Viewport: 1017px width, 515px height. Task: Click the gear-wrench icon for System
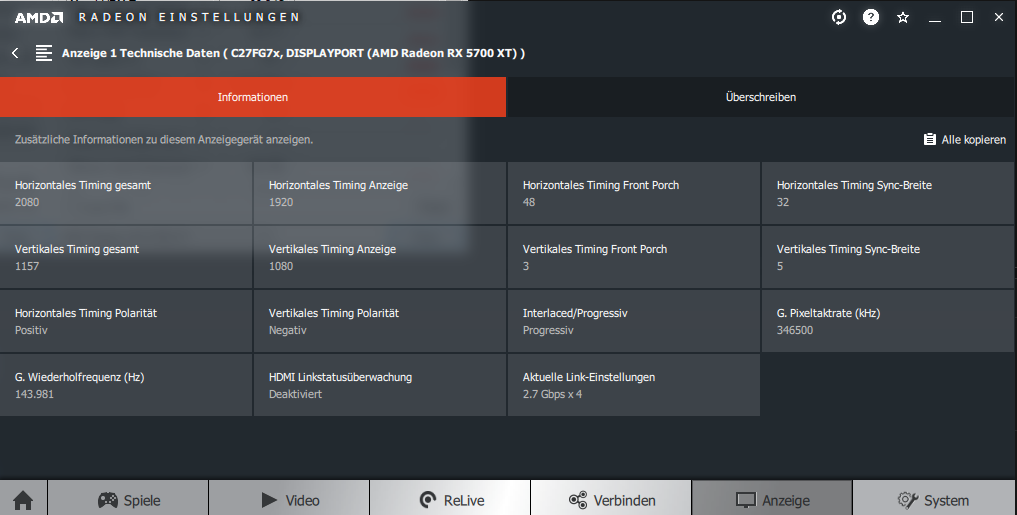907,500
